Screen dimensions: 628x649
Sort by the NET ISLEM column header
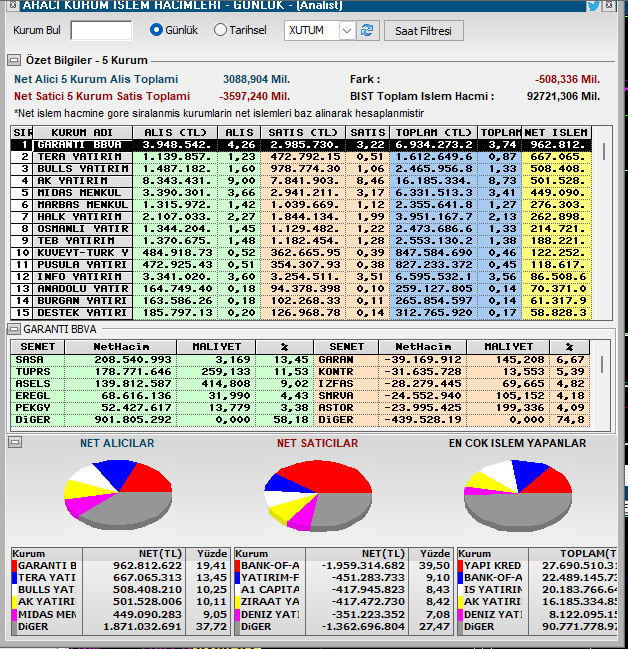556,133
